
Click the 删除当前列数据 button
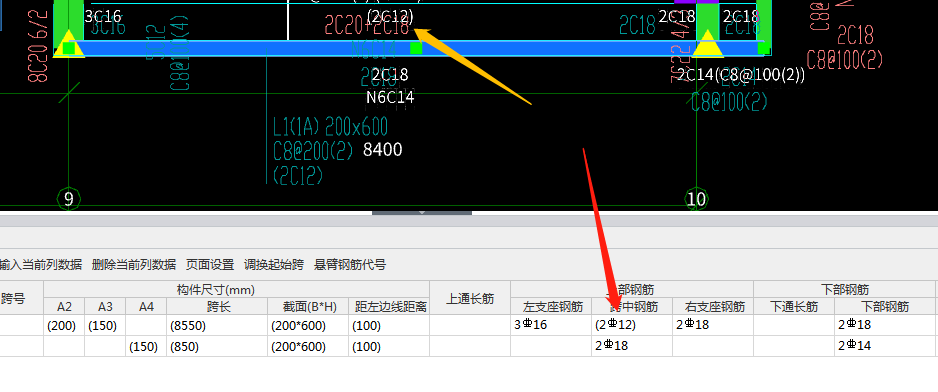point(134,265)
